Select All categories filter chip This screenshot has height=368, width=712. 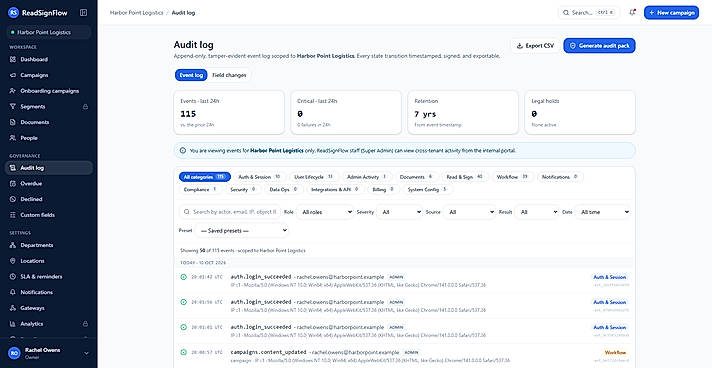coord(204,177)
